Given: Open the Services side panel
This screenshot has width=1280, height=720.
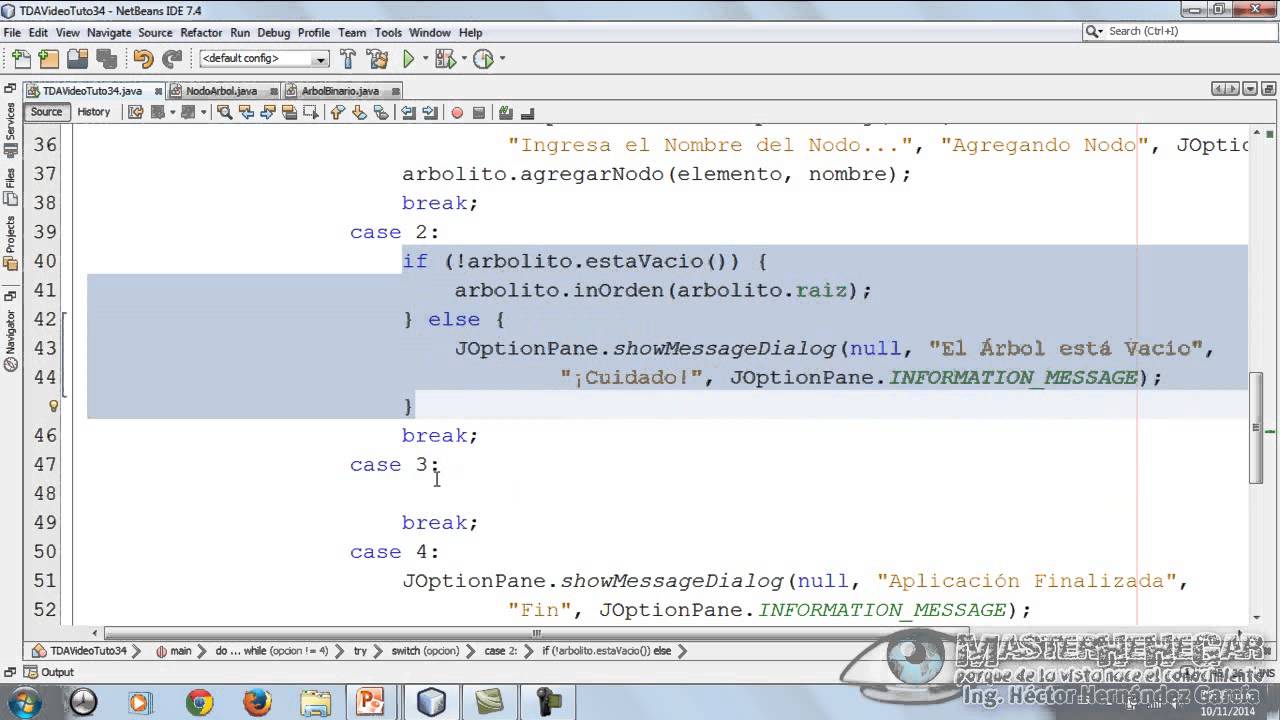Looking at the screenshot, I should click(x=10, y=128).
